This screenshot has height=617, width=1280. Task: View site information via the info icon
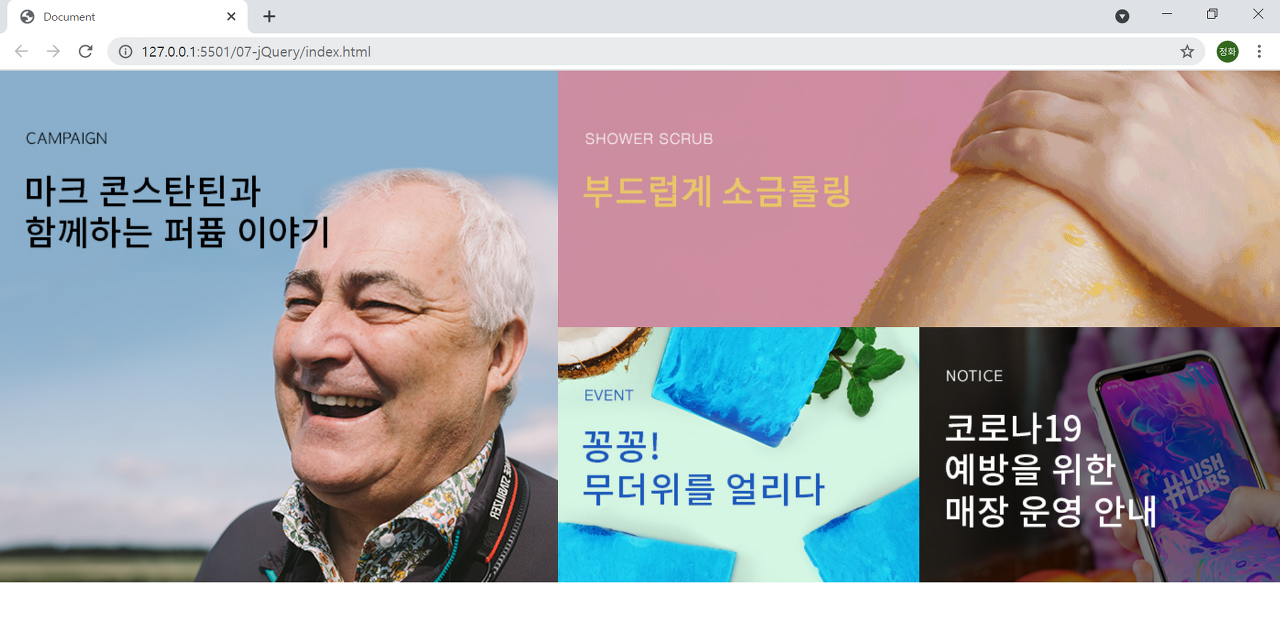pos(125,51)
